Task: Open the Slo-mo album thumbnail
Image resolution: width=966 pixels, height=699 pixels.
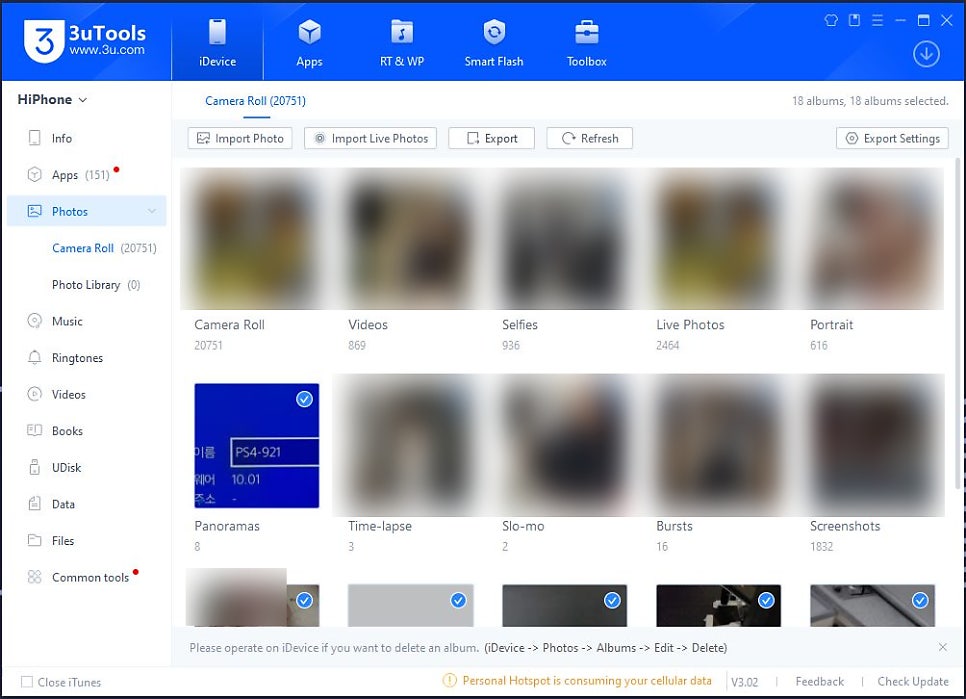Action: click(564, 445)
